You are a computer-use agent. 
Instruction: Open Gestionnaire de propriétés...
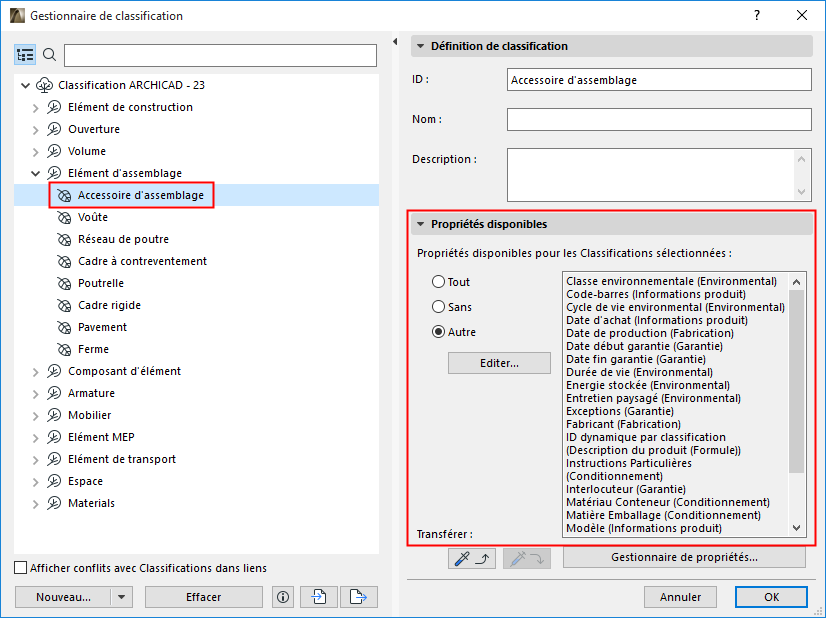tap(684, 557)
